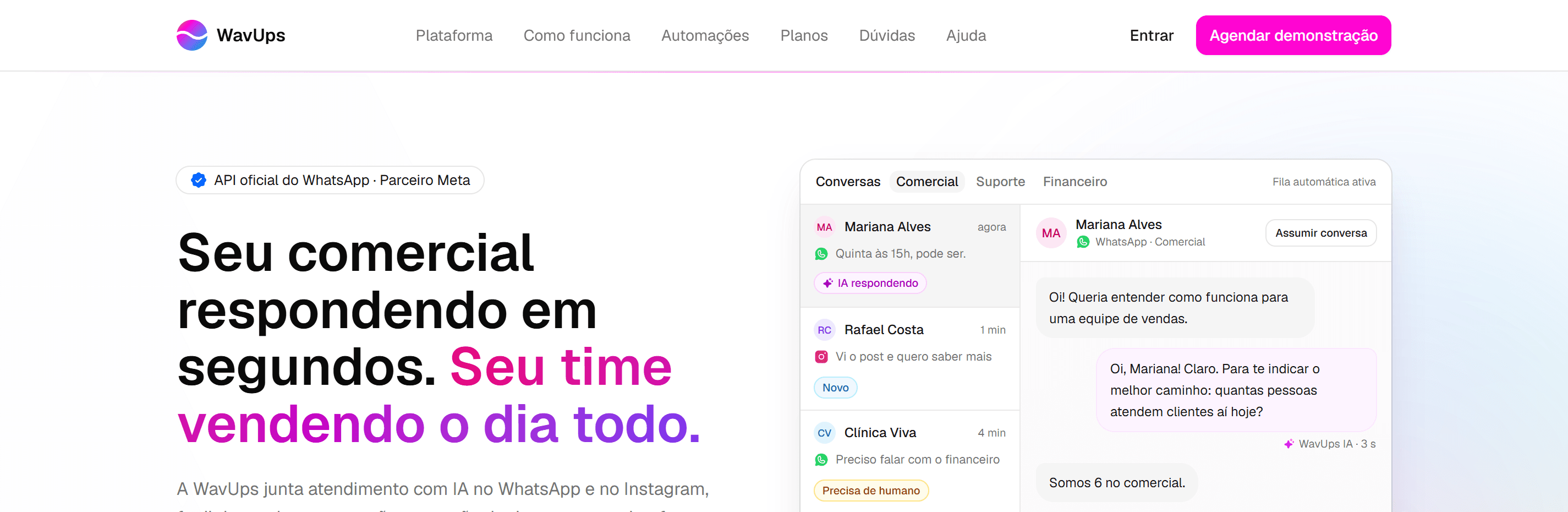Go to Como funciona section
The height and width of the screenshot is (512, 1568).
[577, 35]
